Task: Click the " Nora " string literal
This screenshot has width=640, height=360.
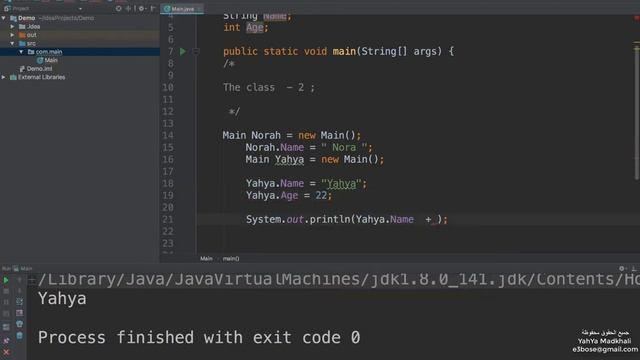Action: (x=344, y=147)
